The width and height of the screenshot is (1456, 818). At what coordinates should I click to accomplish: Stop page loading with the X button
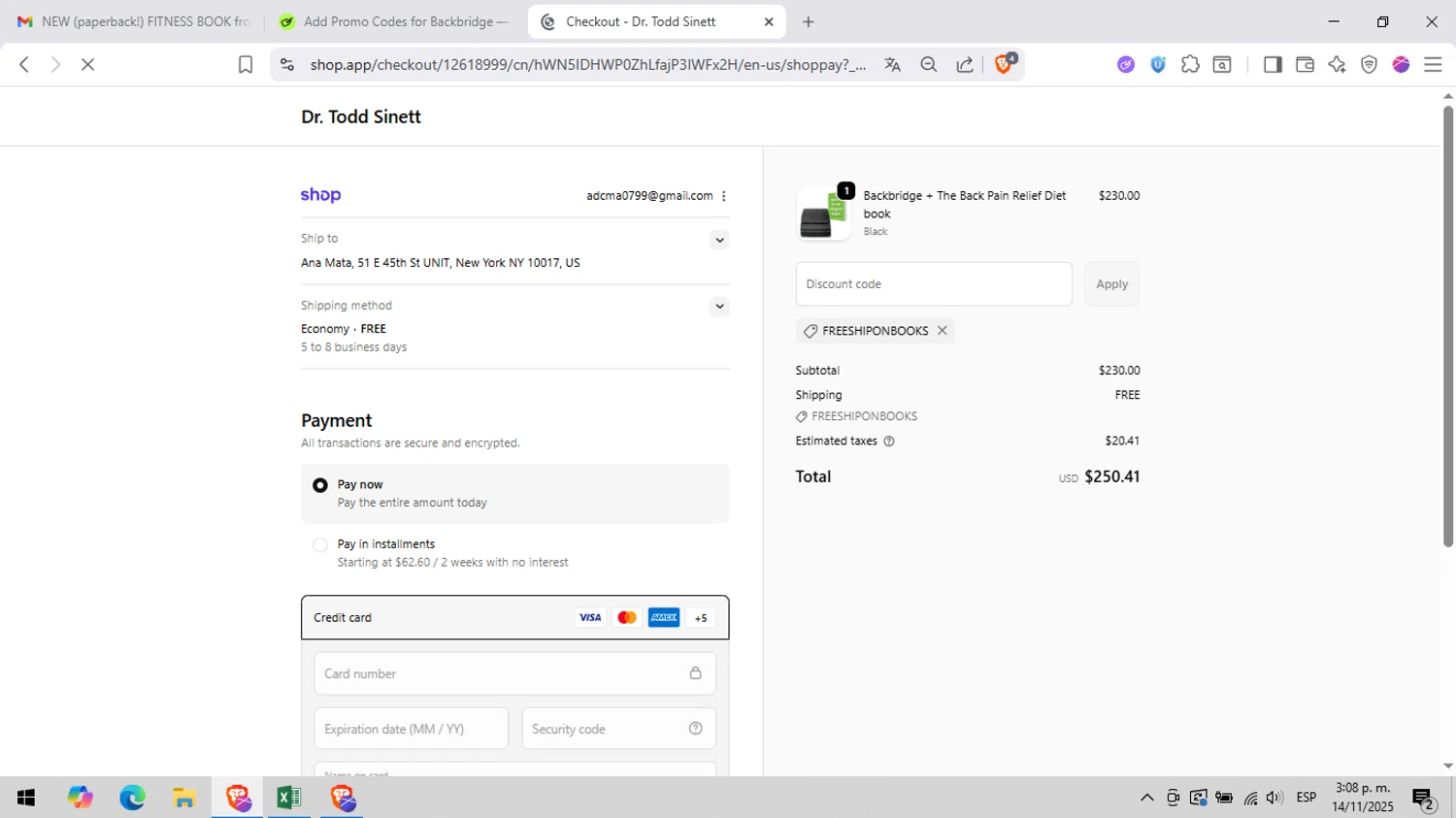click(x=87, y=64)
